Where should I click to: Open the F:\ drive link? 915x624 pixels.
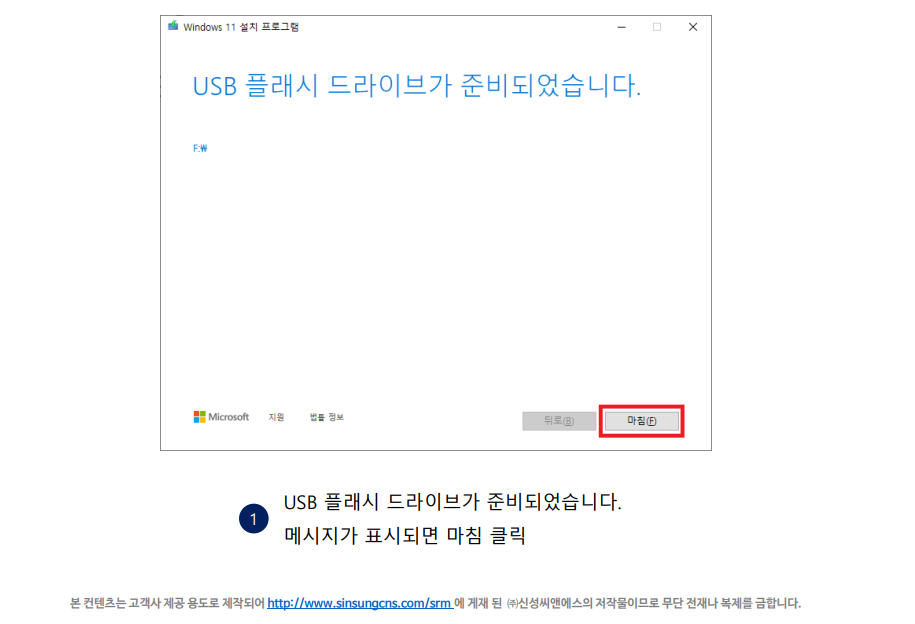(x=200, y=148)
